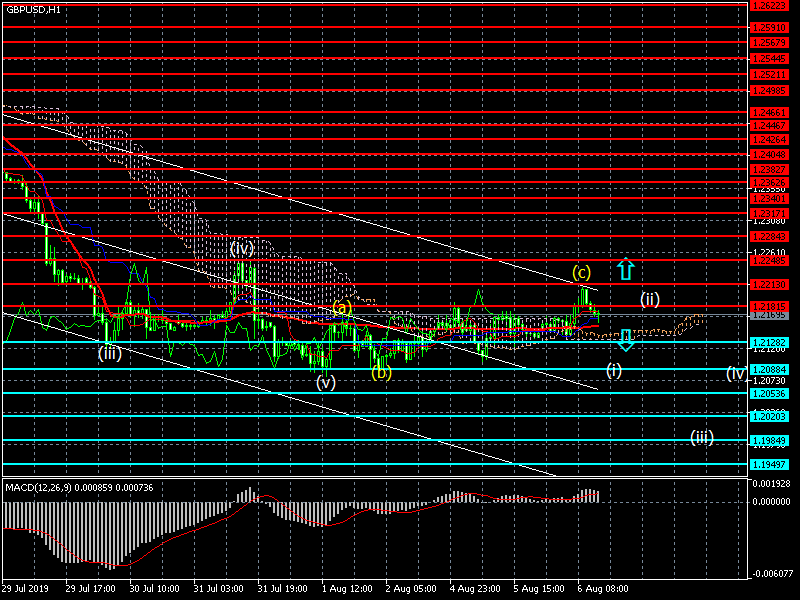Click the cyan down arrow marker

[x=625, y=340]
